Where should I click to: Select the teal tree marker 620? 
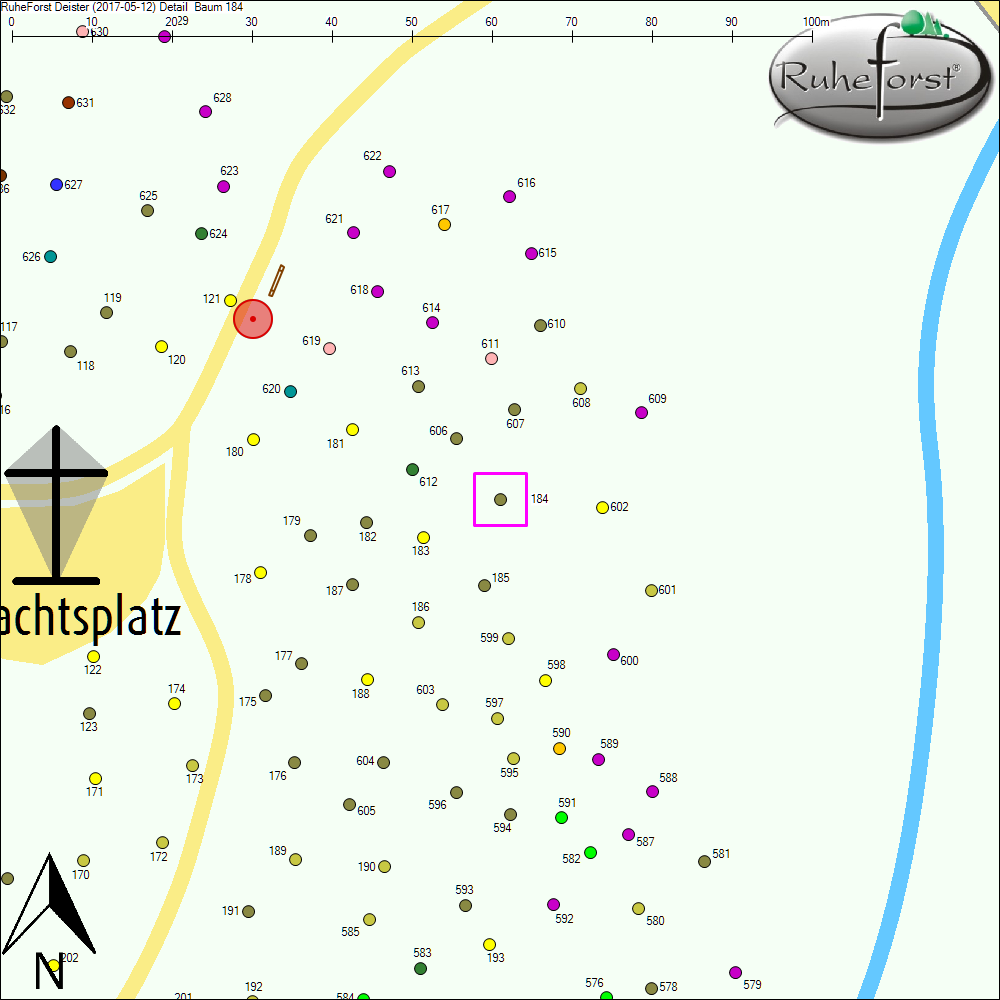point(290,392)
